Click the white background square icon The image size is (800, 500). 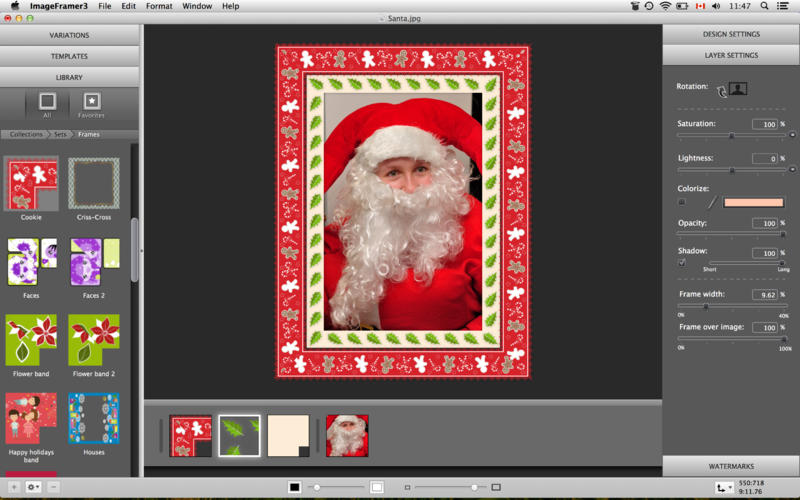tap(376, 487)
